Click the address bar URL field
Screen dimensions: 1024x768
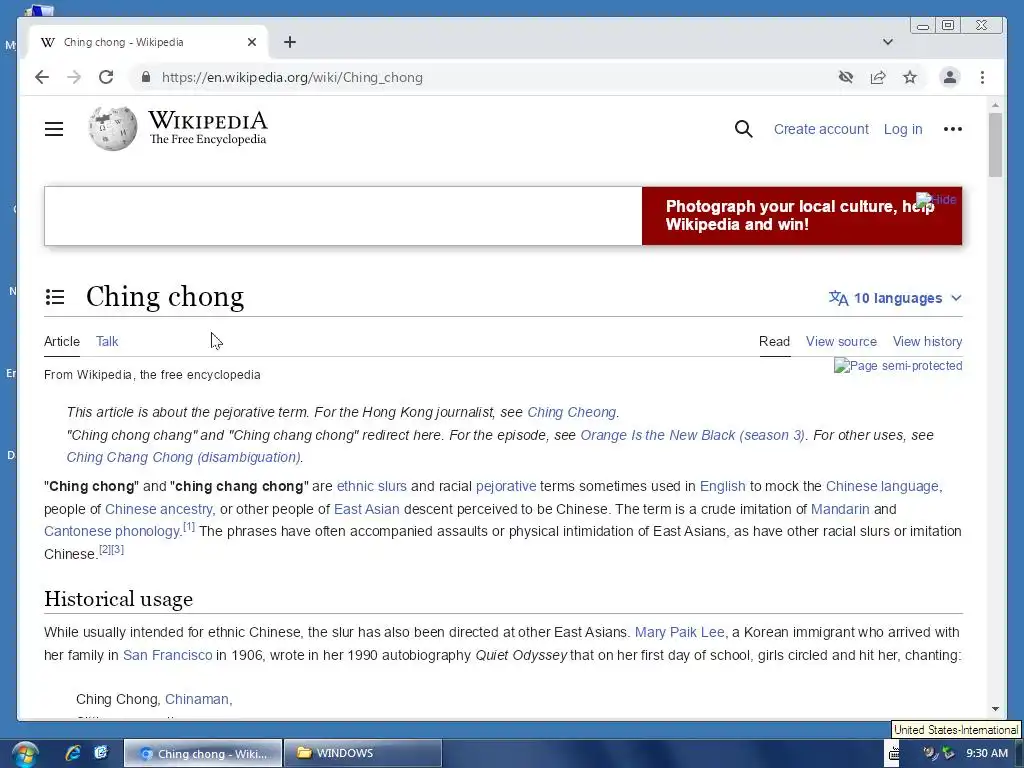pos(483,77)
